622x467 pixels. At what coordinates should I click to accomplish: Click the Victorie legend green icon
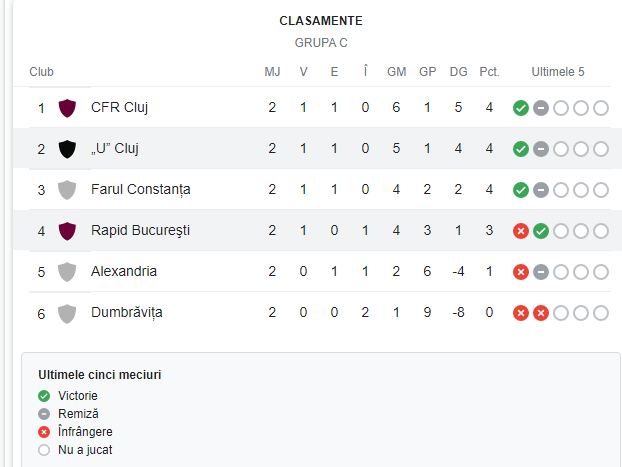(44, 396)
